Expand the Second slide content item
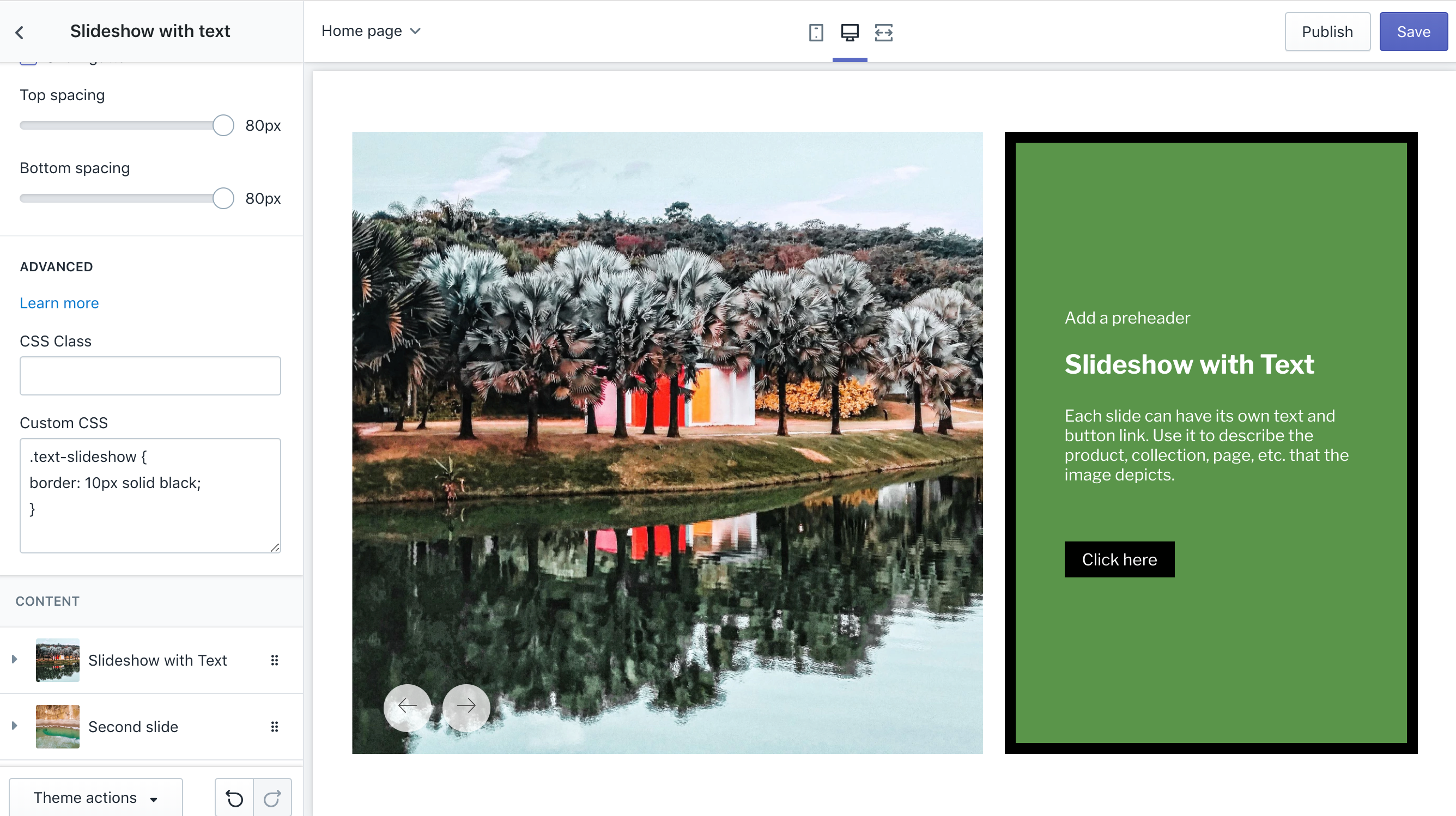The height and width of the screenshot is (816, 1456). coord(14,727)
